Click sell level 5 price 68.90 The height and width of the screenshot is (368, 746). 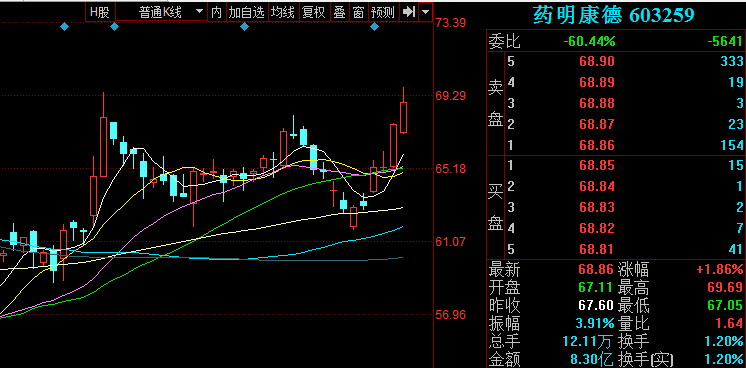coord(597,61)
